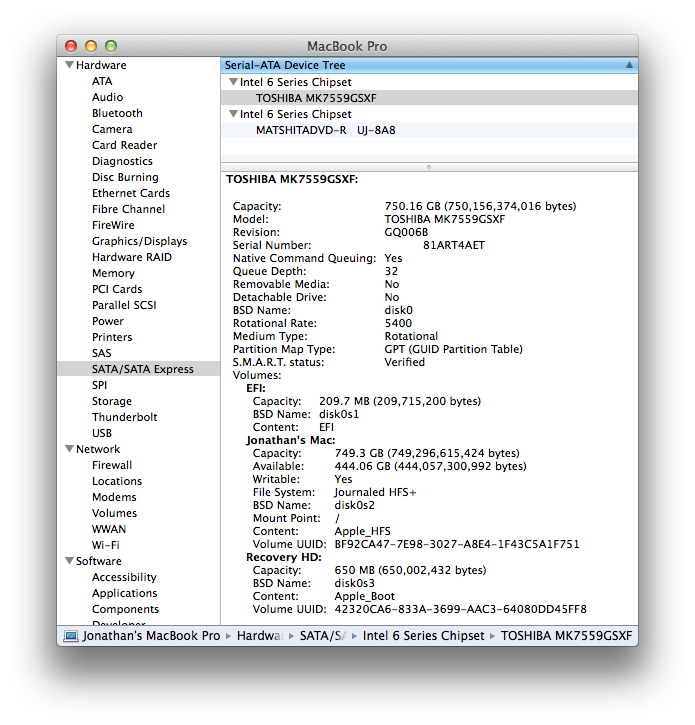
Task: Select MATSHITADVD-R UJ-8A8 device row
Action: 429,130
